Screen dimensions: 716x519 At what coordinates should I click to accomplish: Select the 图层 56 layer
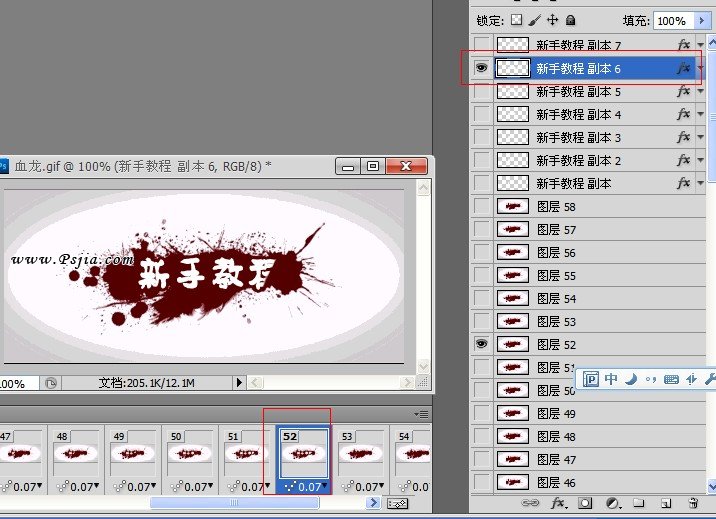599,252
